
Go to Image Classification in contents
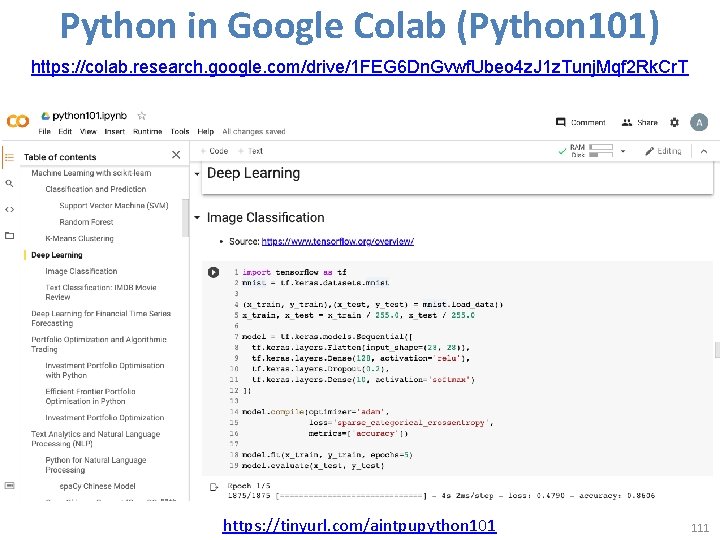[x=81, y=271]
